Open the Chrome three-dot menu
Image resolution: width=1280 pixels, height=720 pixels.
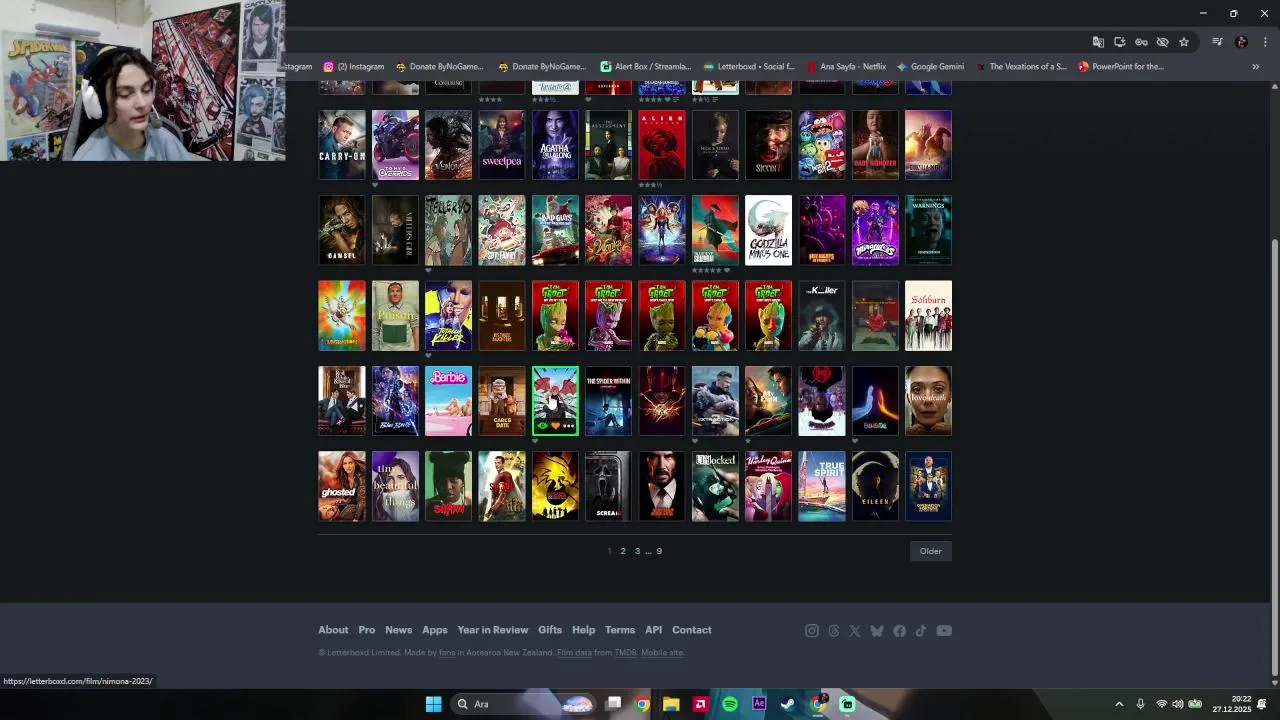(x=1265, y=42)
